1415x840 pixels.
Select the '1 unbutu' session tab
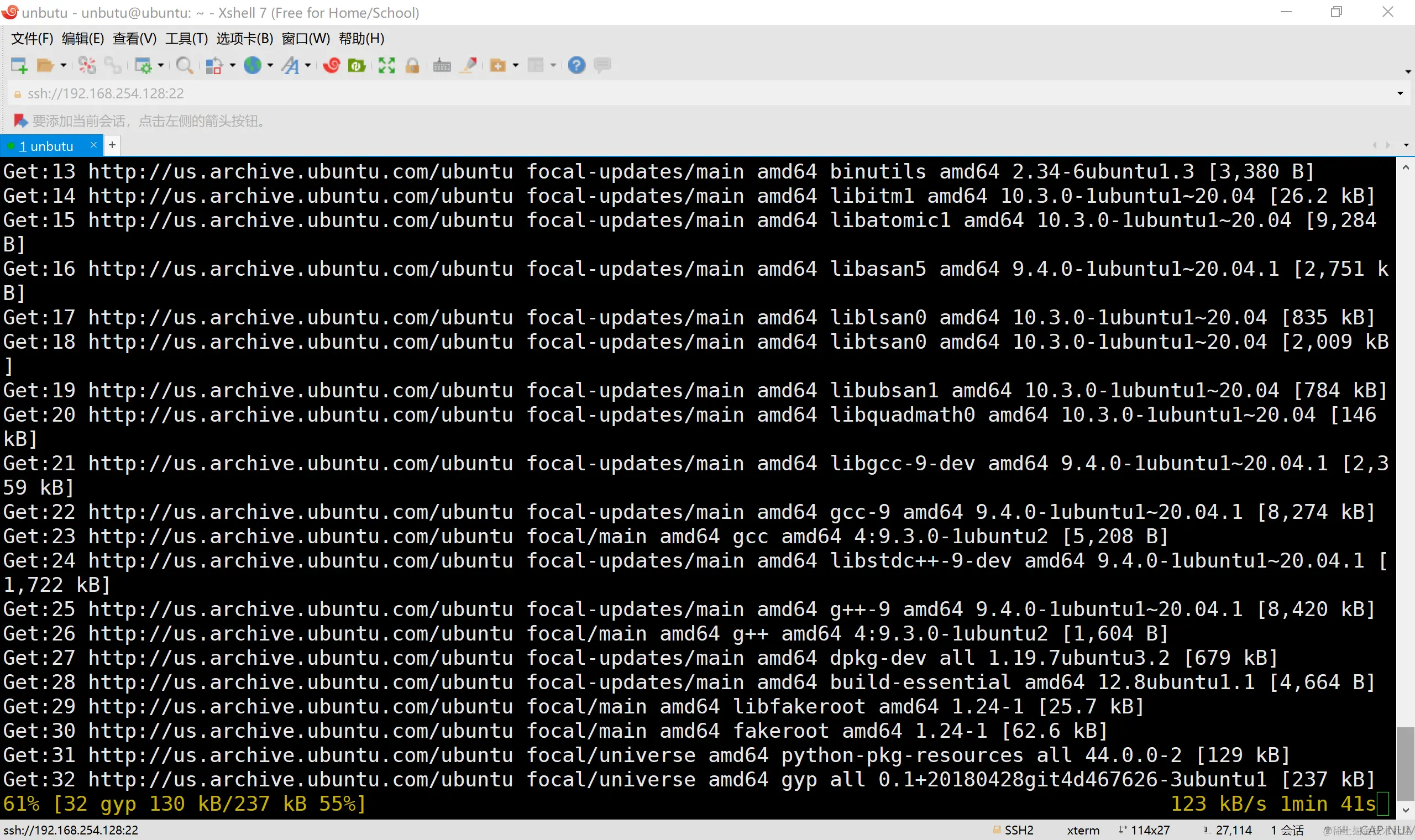(x=46, y=146)
